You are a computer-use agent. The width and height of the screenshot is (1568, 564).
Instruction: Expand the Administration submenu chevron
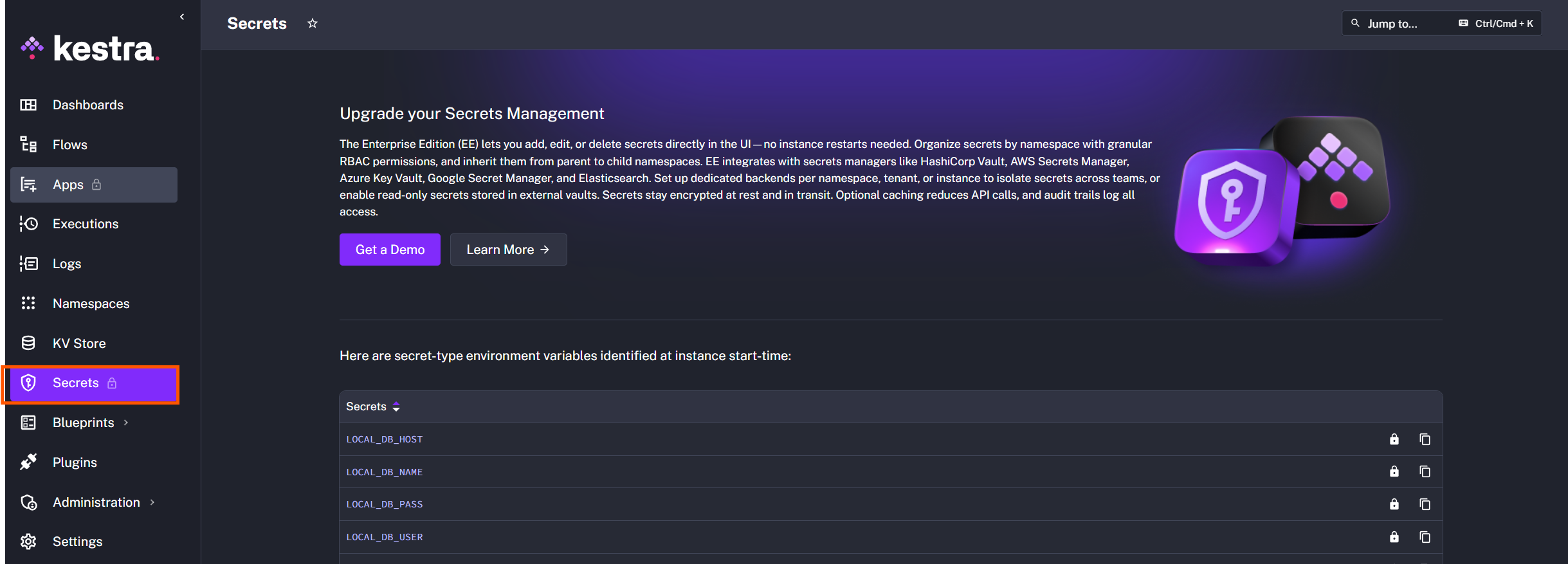(x=152, y=502)
